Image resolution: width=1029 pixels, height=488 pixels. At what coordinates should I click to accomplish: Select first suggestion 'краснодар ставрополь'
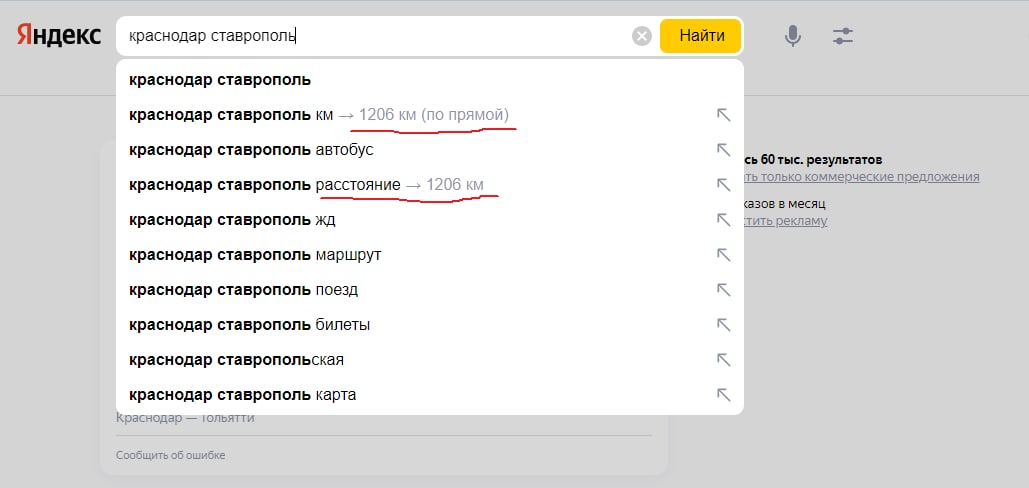click(220, 80)
